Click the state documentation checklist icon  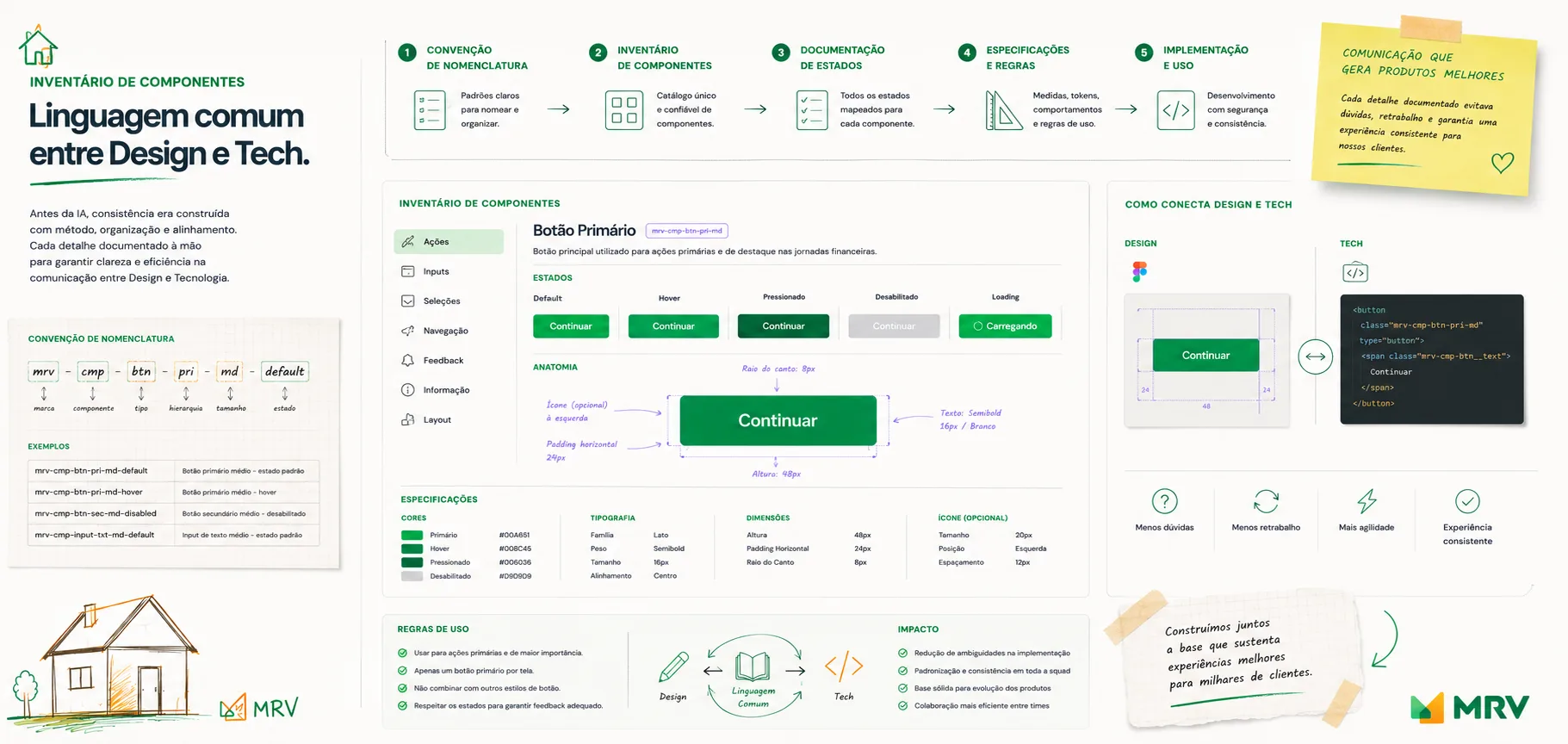coord(812,110)
